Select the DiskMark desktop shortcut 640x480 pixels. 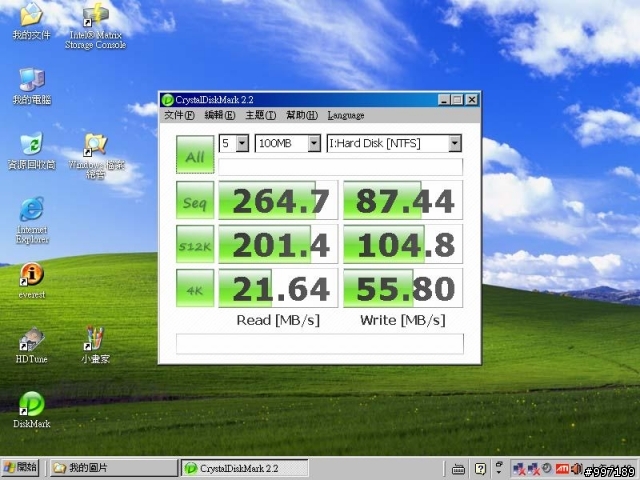point(31,404)
